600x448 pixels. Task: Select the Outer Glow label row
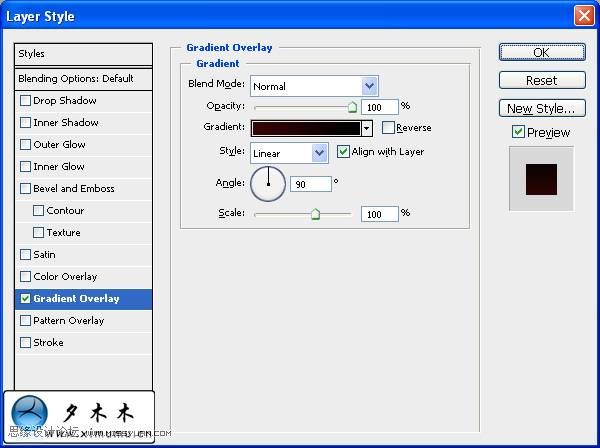[x=83, y=145]
